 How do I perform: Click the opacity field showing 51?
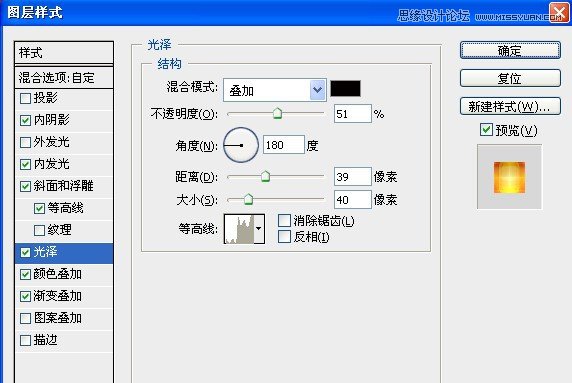click(x=352, y=114)
